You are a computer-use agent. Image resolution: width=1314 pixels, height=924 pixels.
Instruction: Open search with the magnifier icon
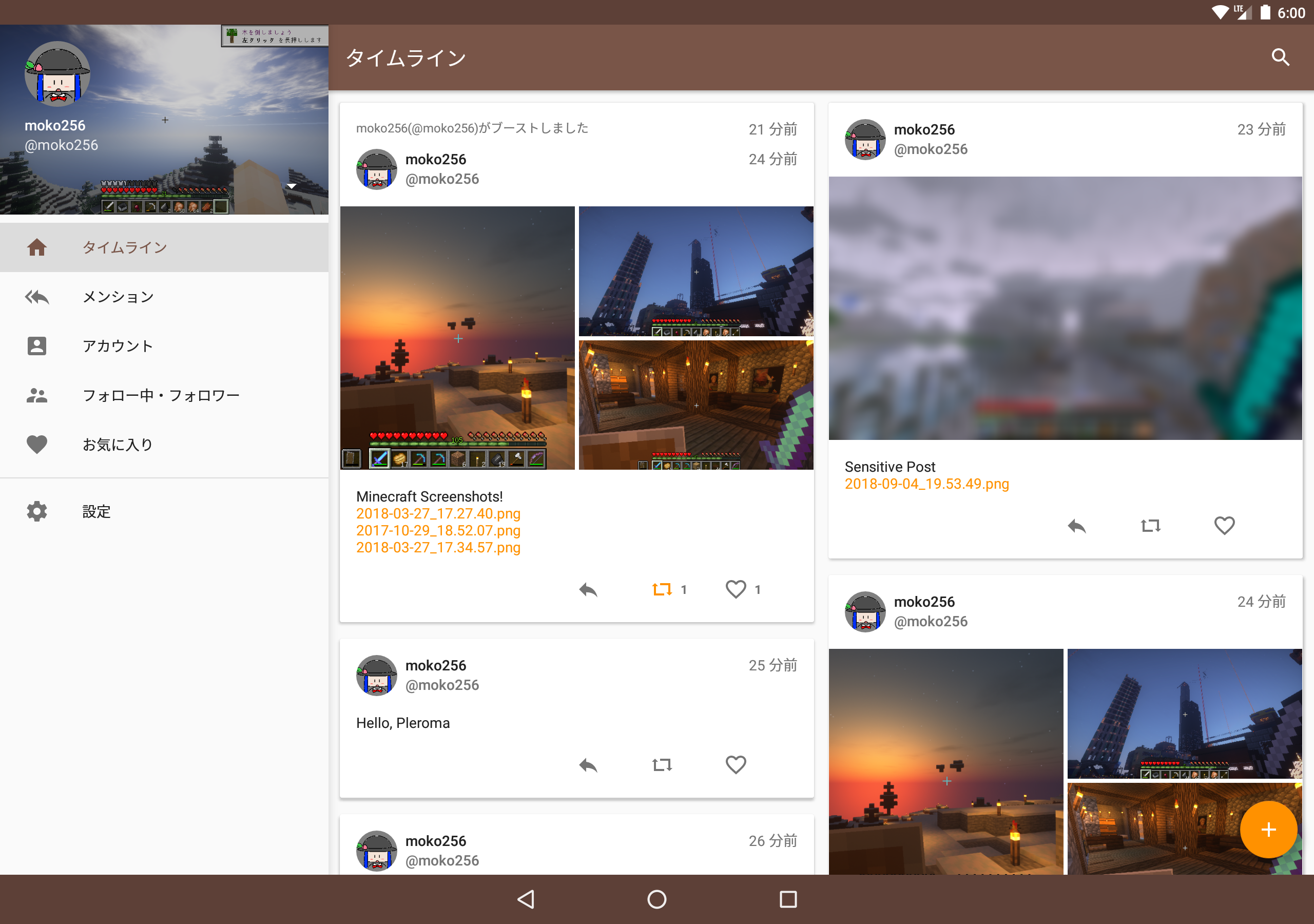[1280, 57]
